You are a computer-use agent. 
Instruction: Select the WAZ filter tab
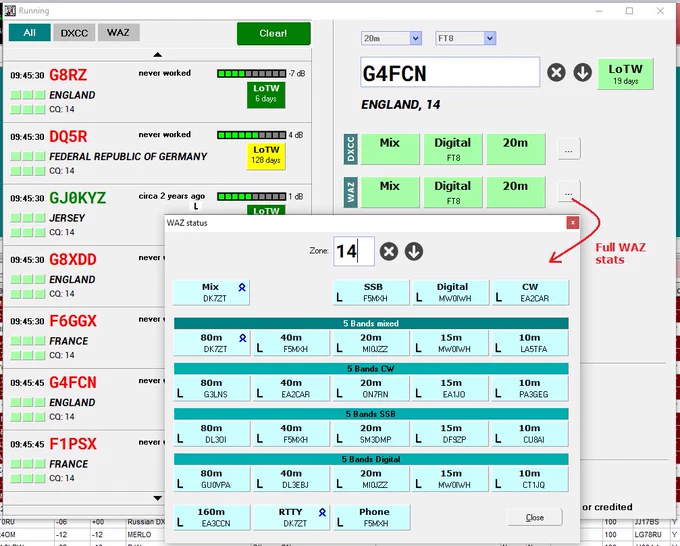pos(118,33)
